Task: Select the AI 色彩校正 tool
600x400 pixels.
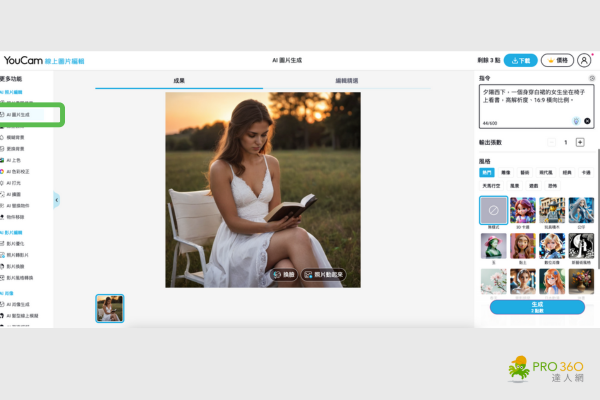Action: click(x=18, y=171)
